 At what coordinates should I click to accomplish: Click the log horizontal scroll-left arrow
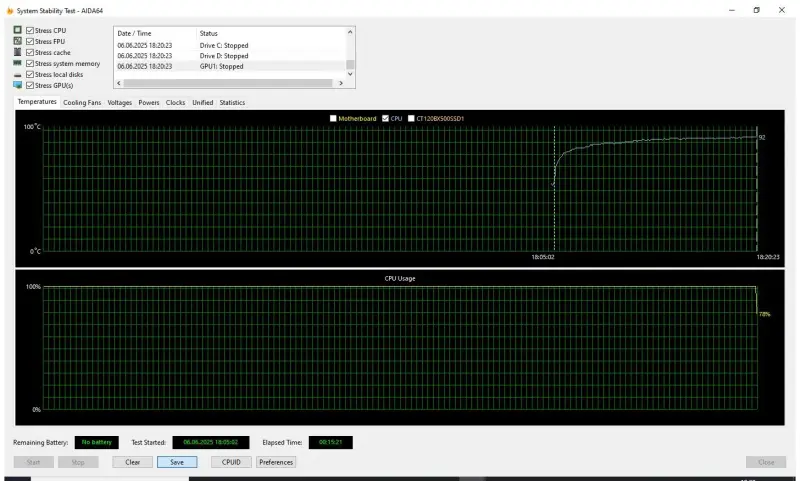pos(119,83)
